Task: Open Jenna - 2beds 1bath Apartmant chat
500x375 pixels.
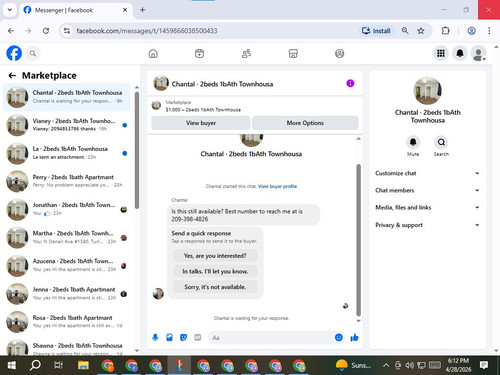Action: pyautogui.click(x=67, y=293)
